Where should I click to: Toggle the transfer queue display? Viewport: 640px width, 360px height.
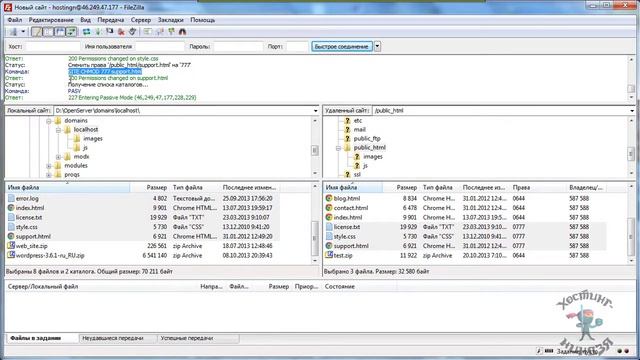tap(71, 32)
